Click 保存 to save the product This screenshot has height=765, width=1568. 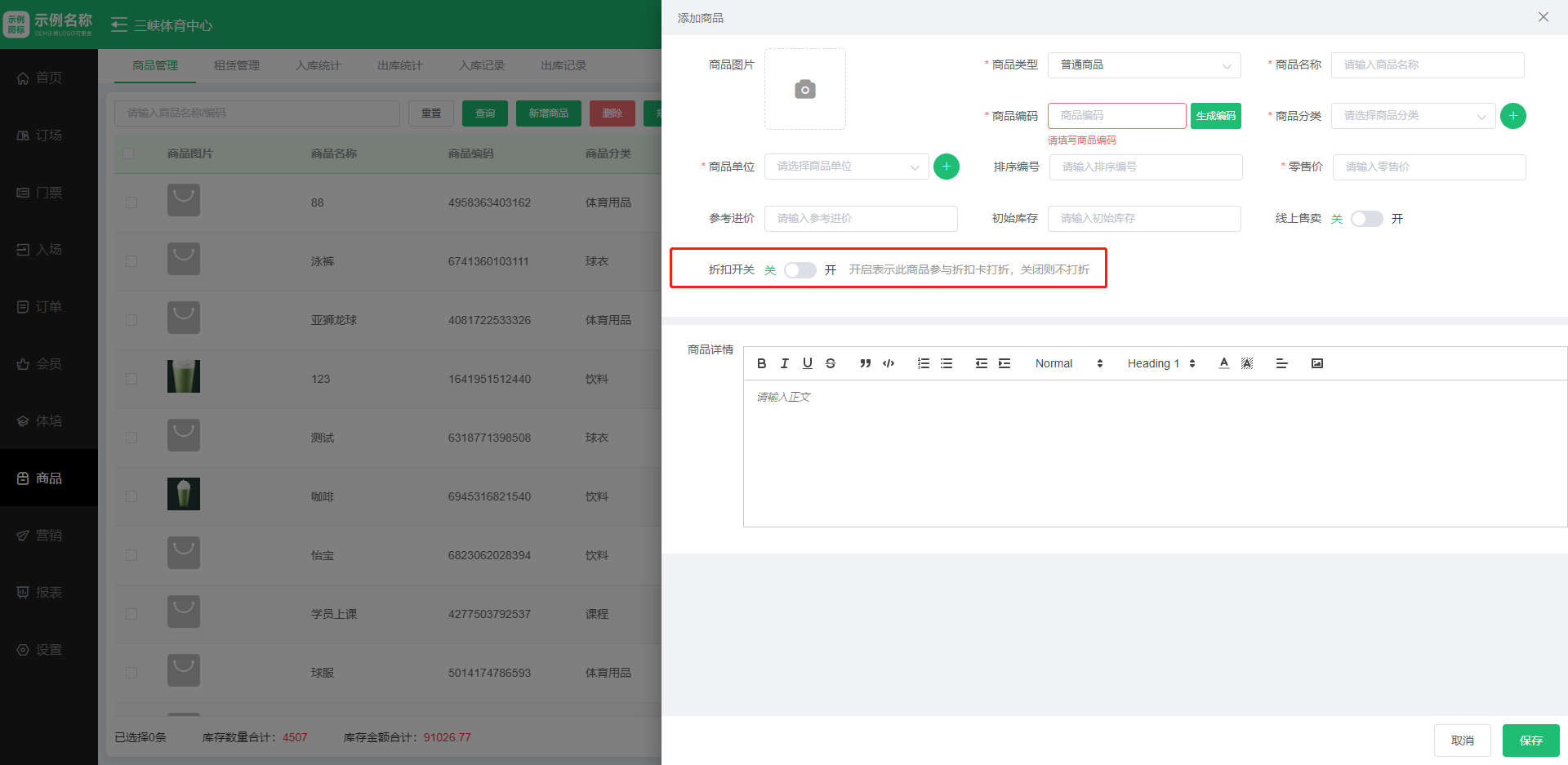pyautogui.click(x=1530, y=741)
